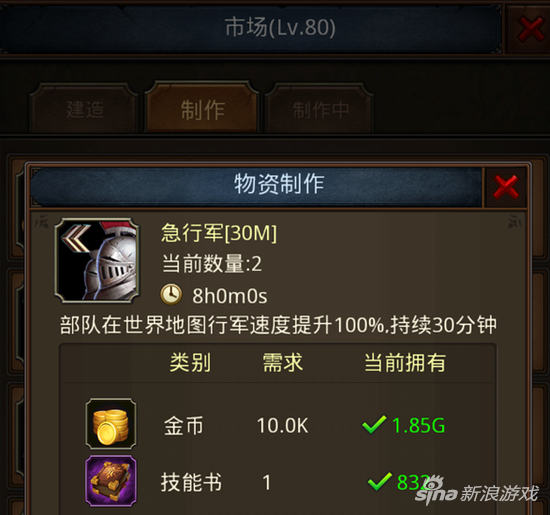This screenshot has width=550, height=515.
Task: Click the green checkmark beside skill book count
Action: coord(380,481)
